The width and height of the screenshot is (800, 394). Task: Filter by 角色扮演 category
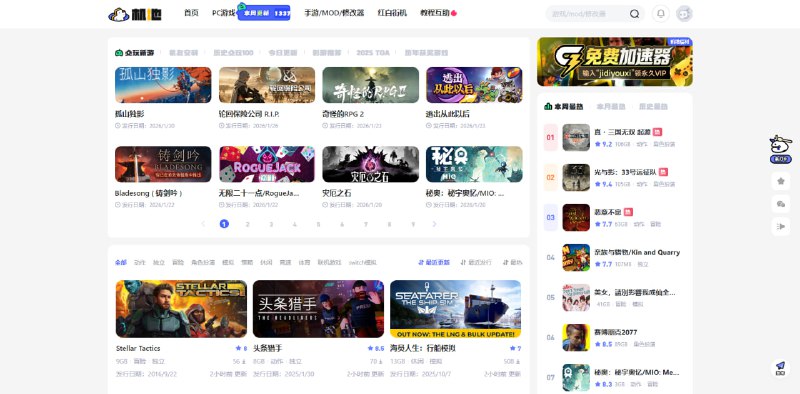(x=203, y=262)
